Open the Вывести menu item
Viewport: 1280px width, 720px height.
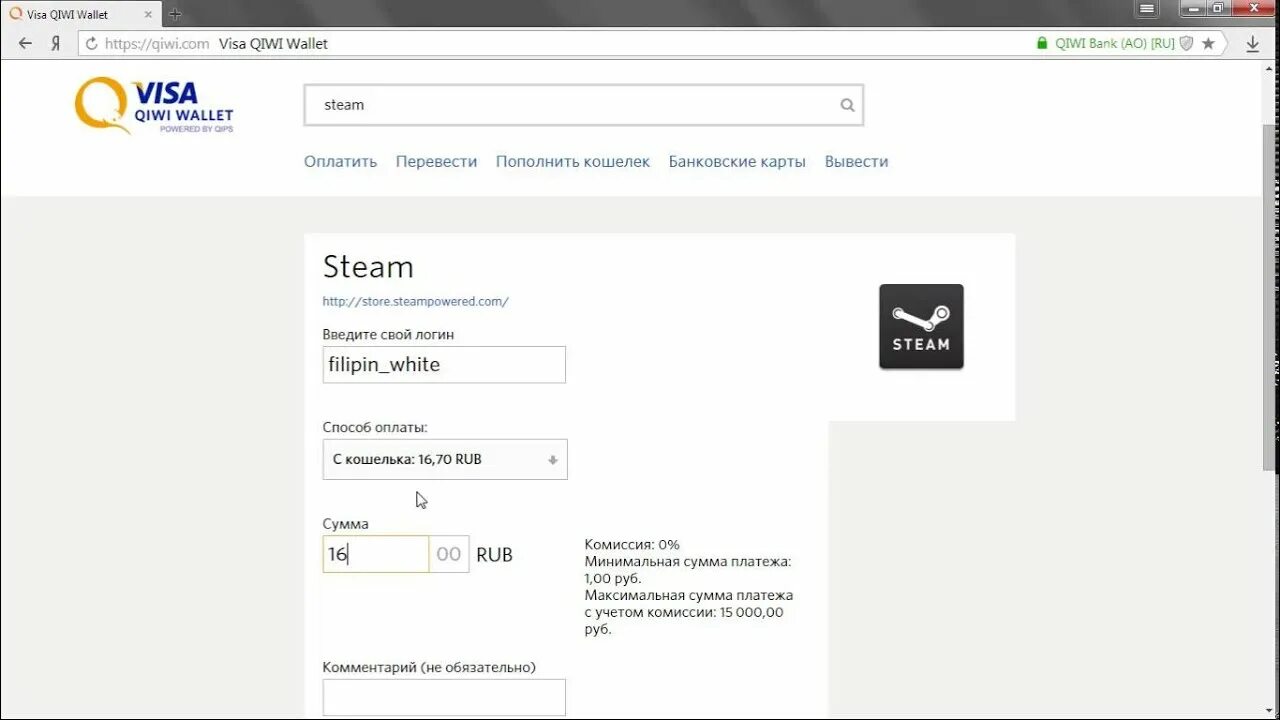pyautogui.click(x=856, y=161)
